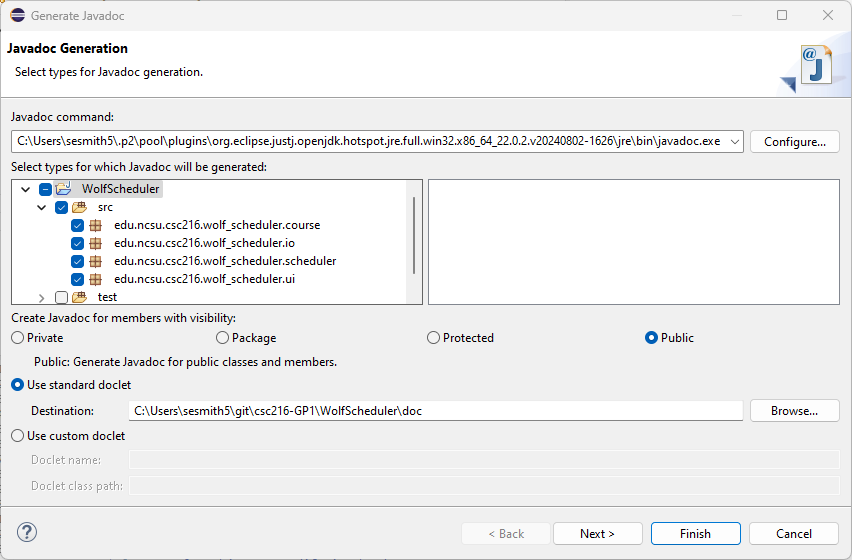
Task: Uncheck the wolf_scheduler.io package checkbox
Action: [x=77, y=243]
